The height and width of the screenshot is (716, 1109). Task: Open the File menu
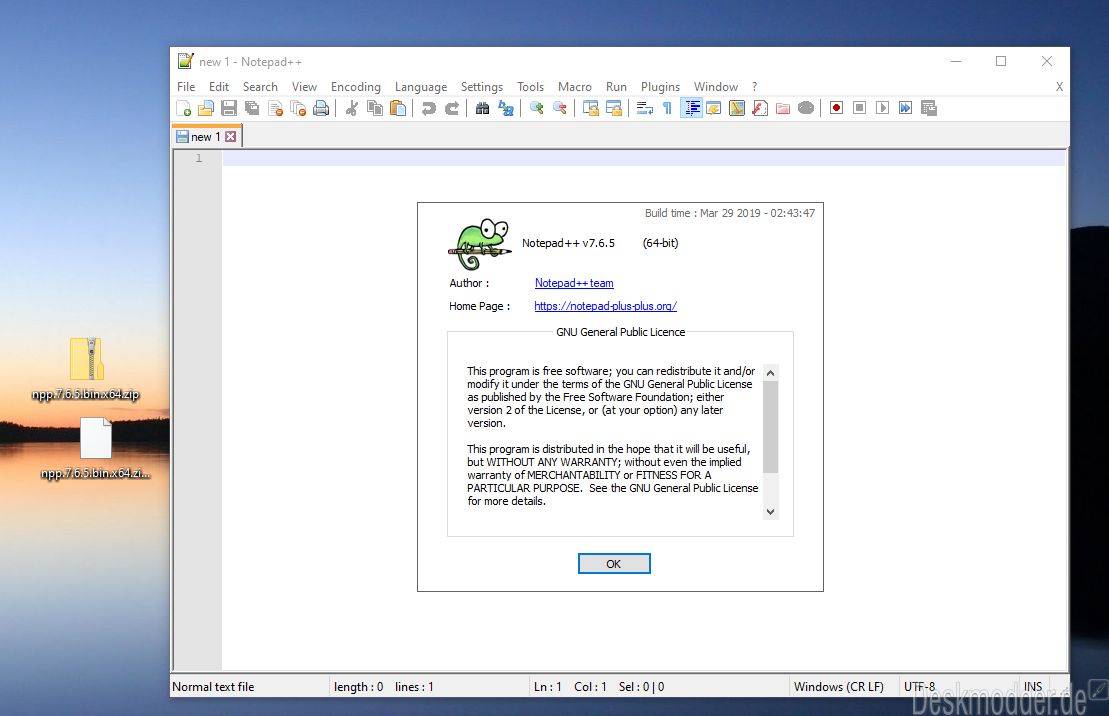[x=186, y=86]
